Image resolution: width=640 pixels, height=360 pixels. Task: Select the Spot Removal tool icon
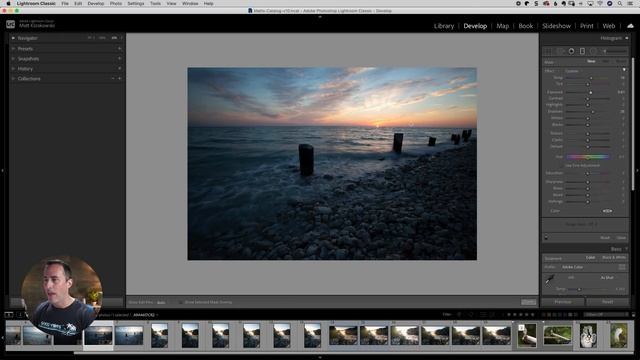click(x=560, y=51)
